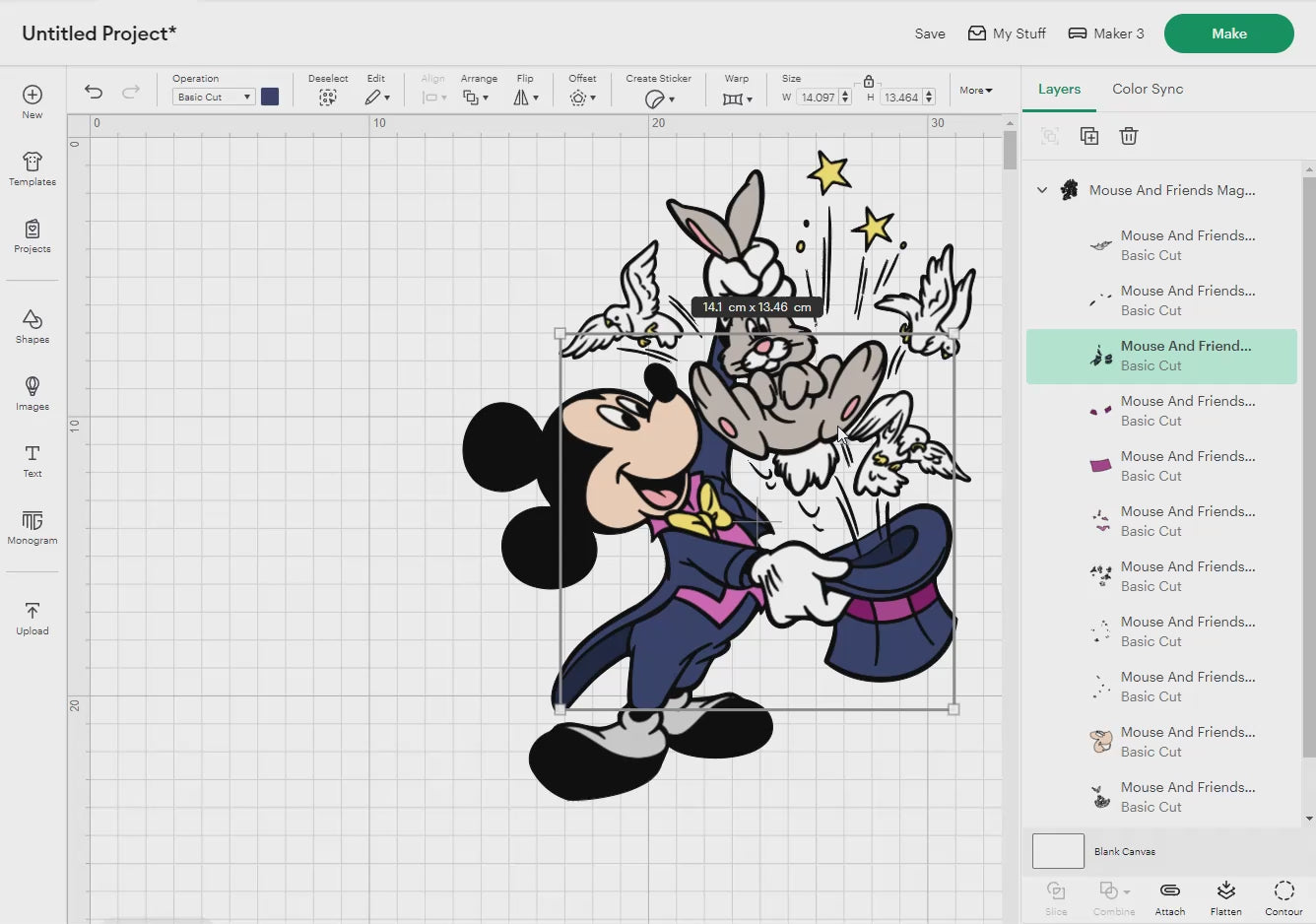Viewport: 1316px width, 924px height.
Task: Click the Blank Canvas swatch
Action: tap(1058, 851)
